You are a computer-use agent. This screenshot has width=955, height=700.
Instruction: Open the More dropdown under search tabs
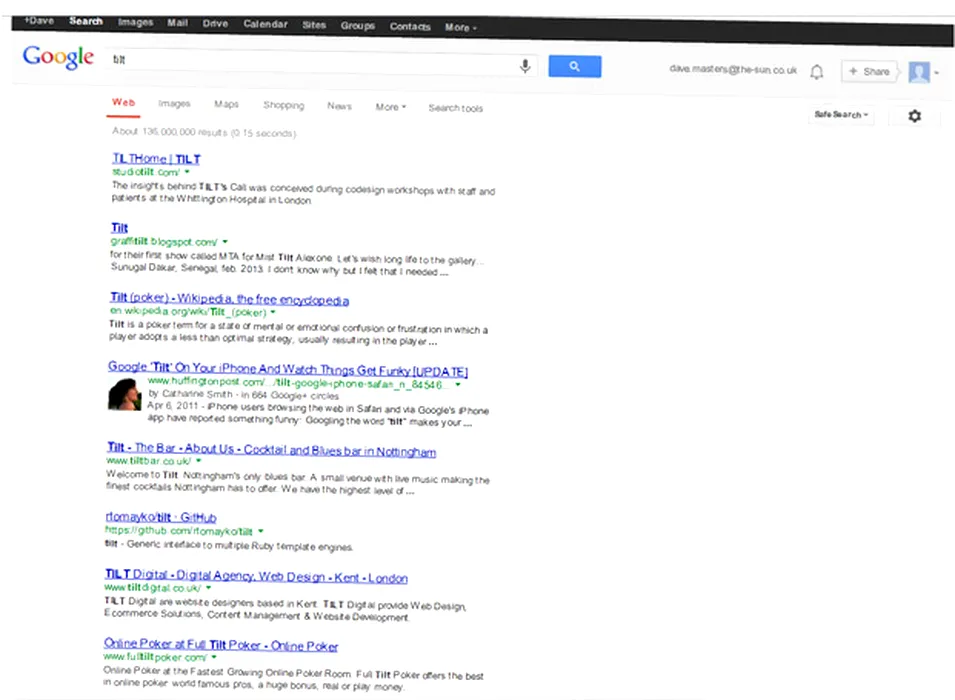tap(390, 107)
